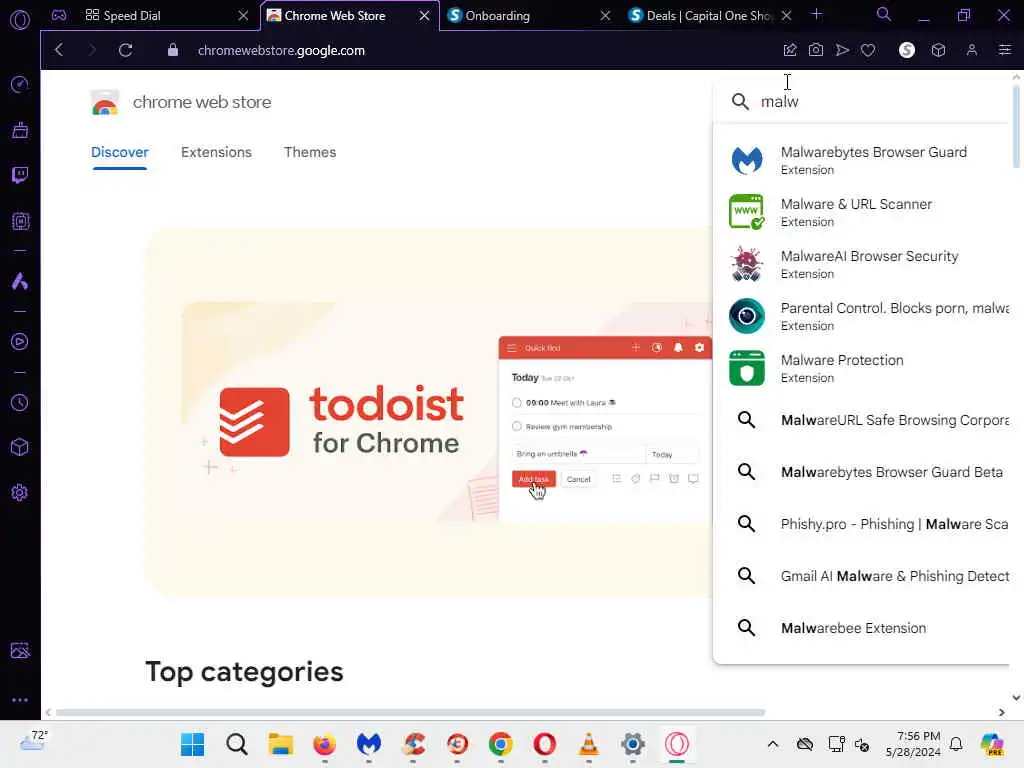Viewport: 1024px width, 768px height.
Task: Open Windows taskbar Search
Action: coord(236,744)
